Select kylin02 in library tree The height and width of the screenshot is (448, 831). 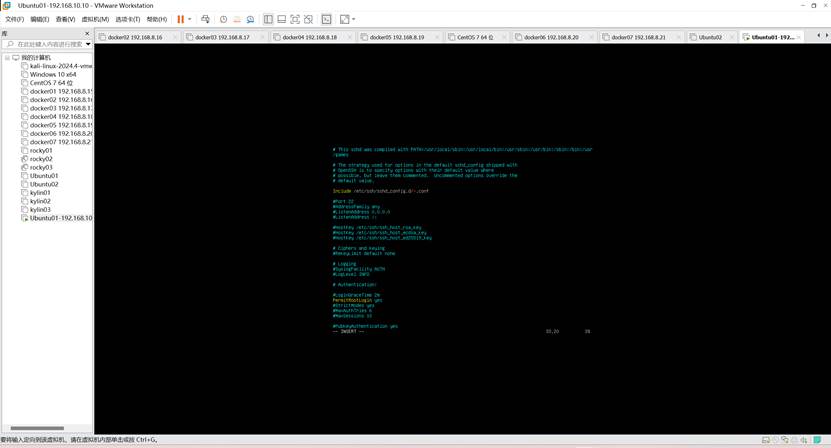click(x=40, y=201)
